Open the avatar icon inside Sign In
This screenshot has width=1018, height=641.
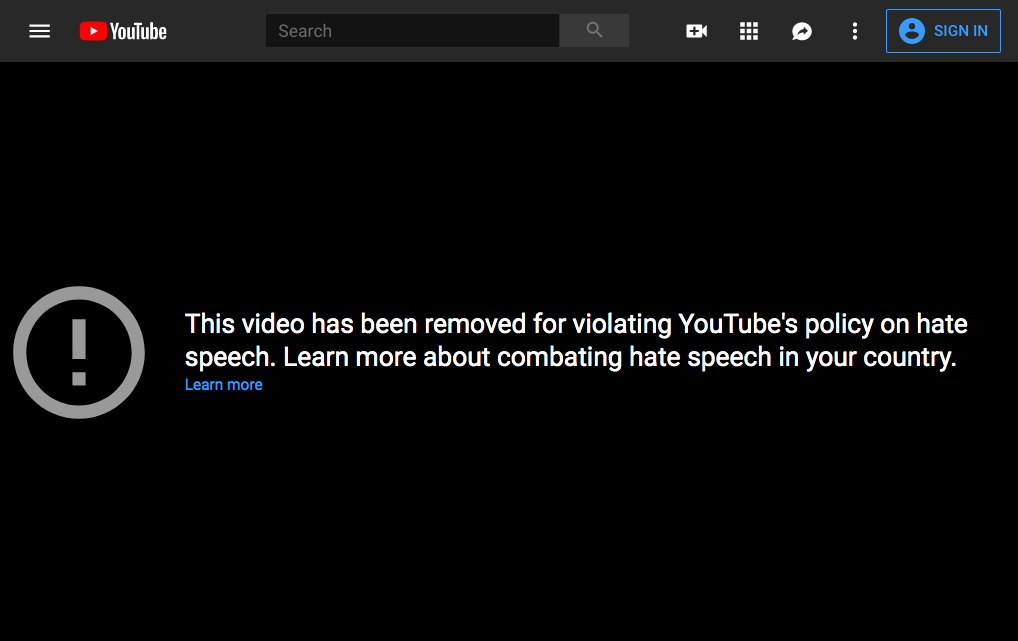point(911,31)
